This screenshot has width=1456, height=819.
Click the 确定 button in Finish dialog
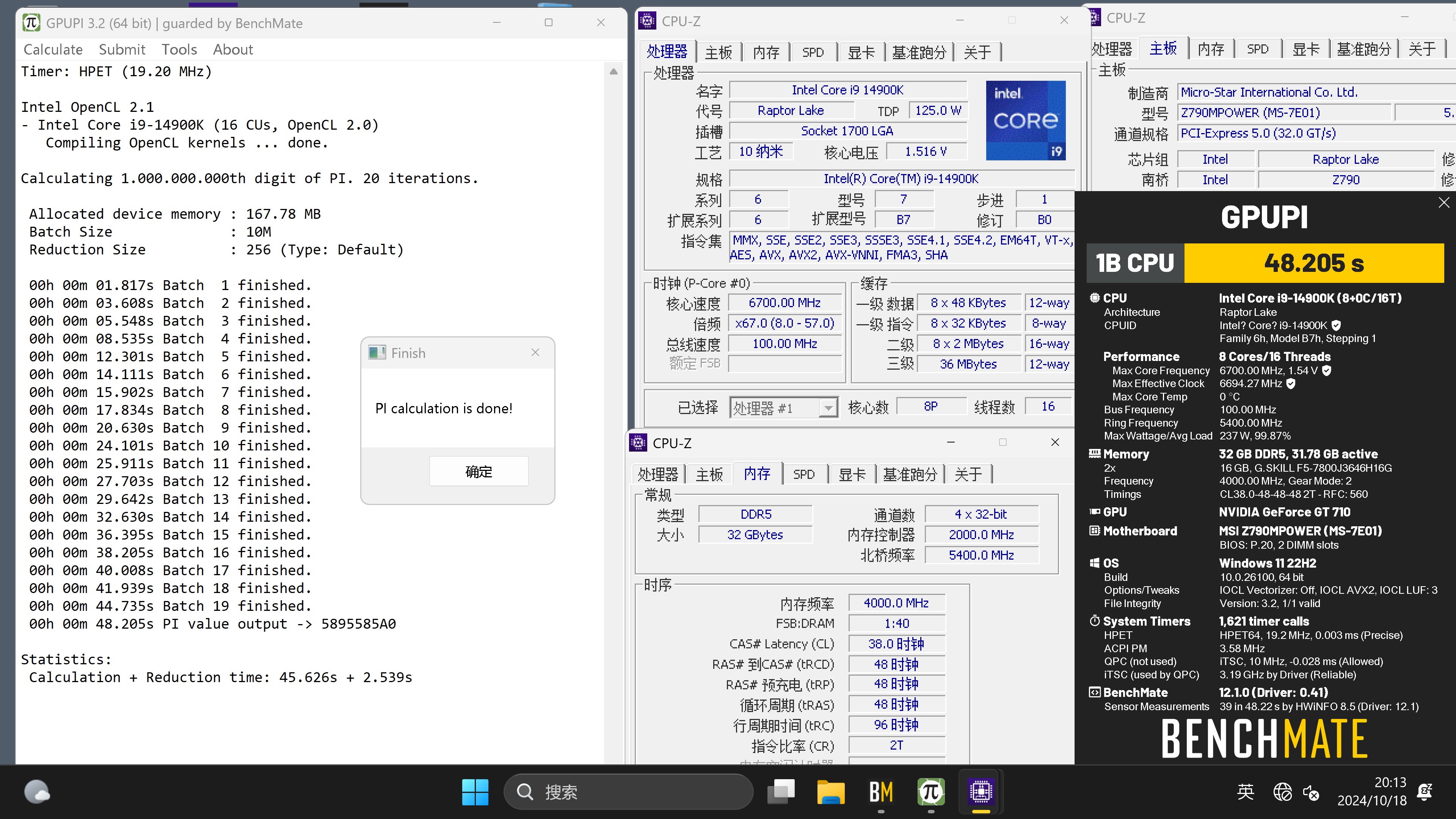click(x=479, y=471)
